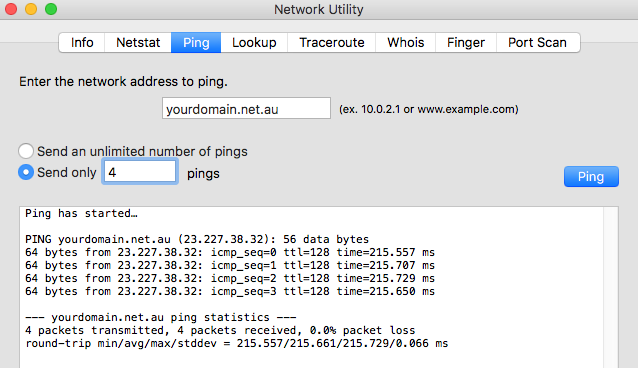Image resolution: width=638 pixels, height=368 pixels.
Task: Click the 'Enter the network address to ping.' label
Action: click(123, 82)
